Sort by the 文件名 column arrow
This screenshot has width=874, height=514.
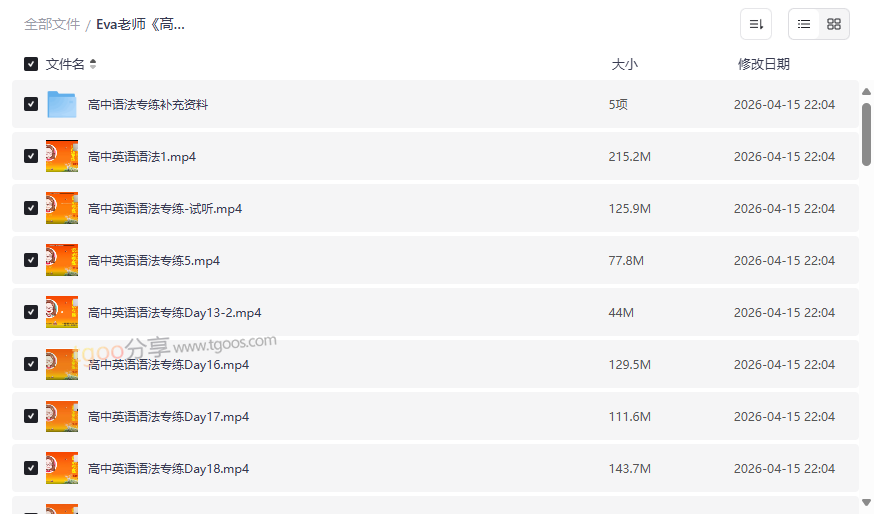pyautogui.click(x=93, y=64)
